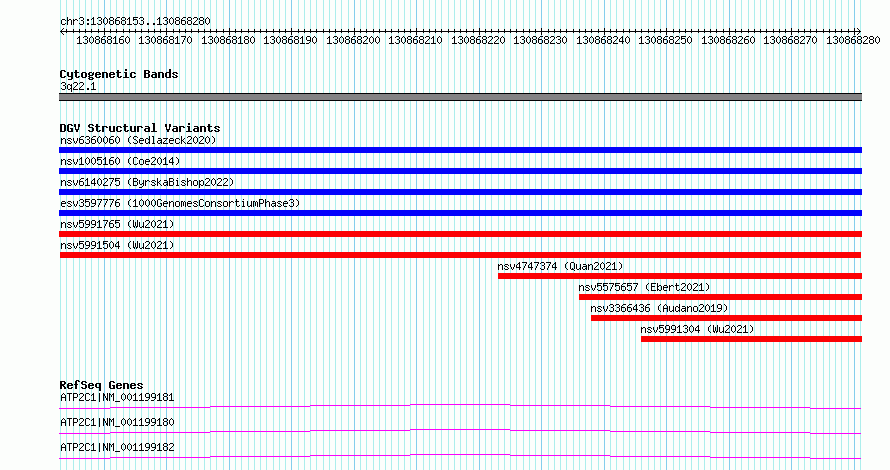Click ruler position 130868200
The width and height of the screenshot is (890, 470).
click(353, 40)
